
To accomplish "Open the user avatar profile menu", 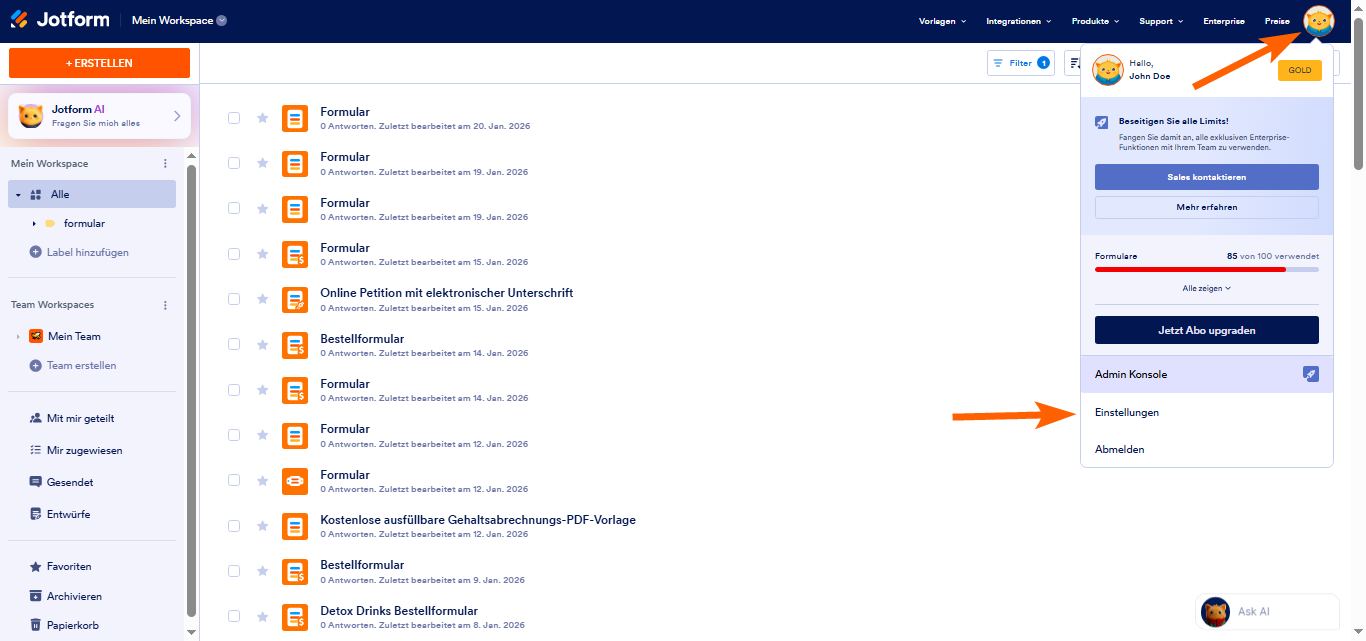I will coord(1318,21).
